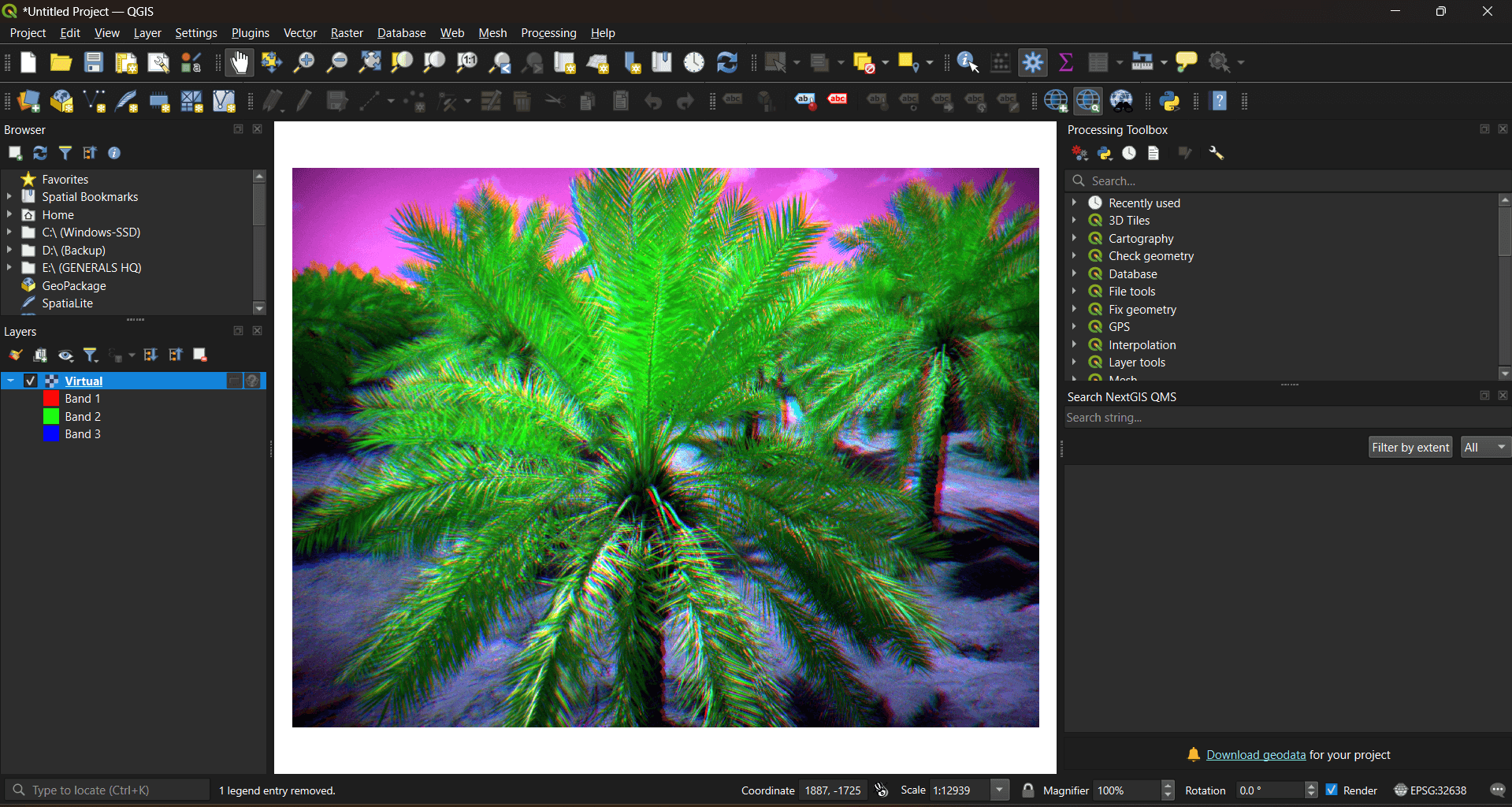This screenshot has height=807, width=1512.
Task: Click the Save Project floppy icon
Action: (94, 62)
